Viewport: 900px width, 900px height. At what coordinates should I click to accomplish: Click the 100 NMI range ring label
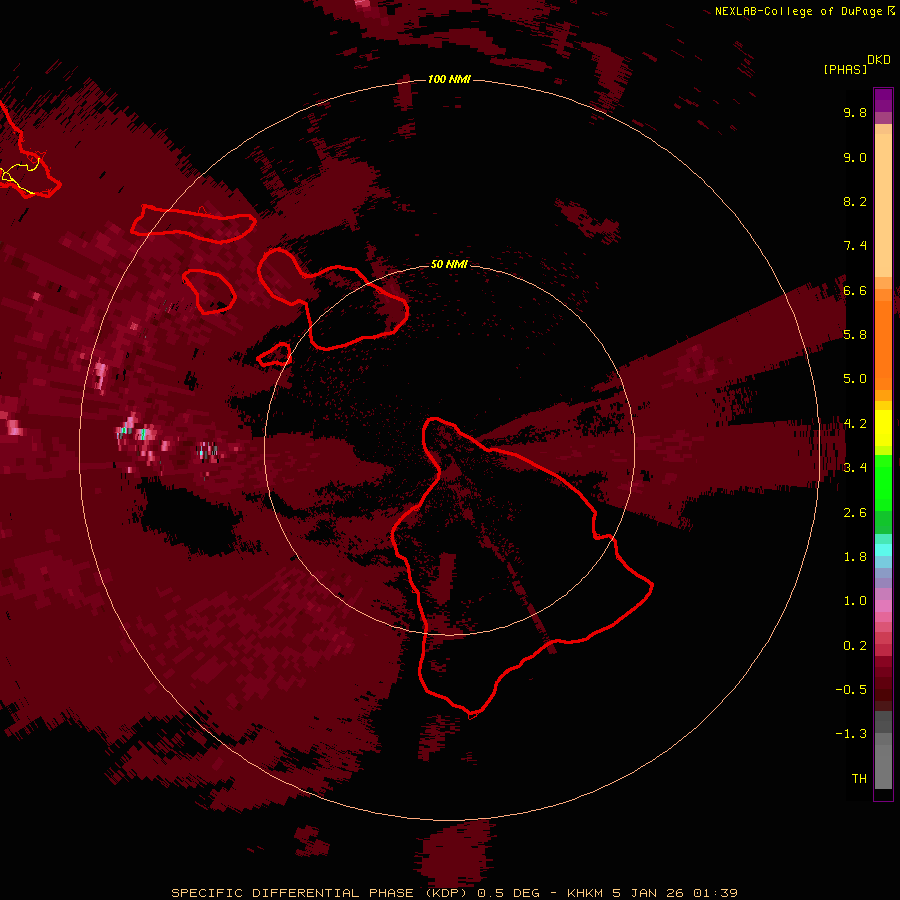click(x=449, y=79)
